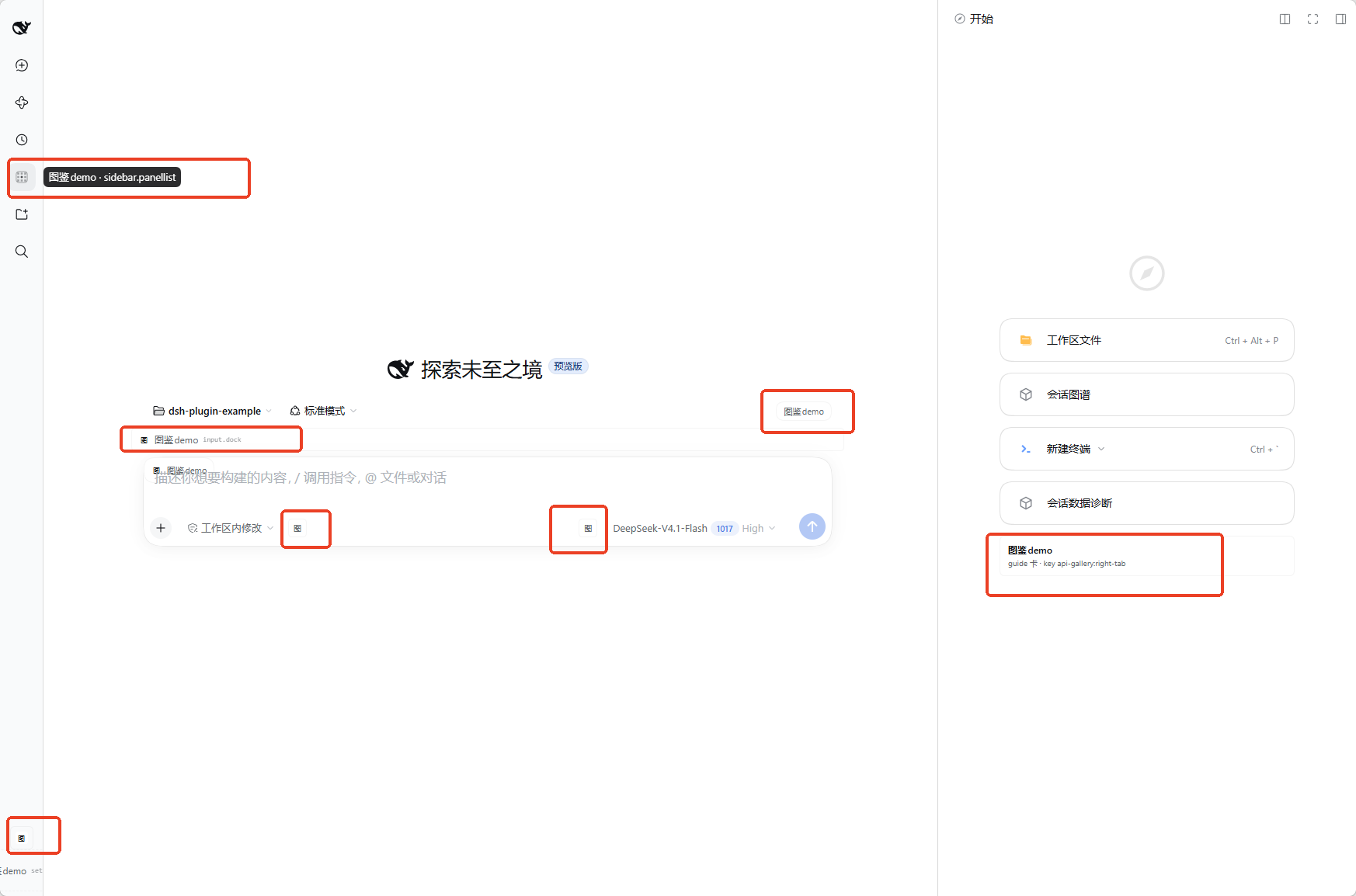Send the message with arrow button

pyautogui.click(x=812, y=526)
